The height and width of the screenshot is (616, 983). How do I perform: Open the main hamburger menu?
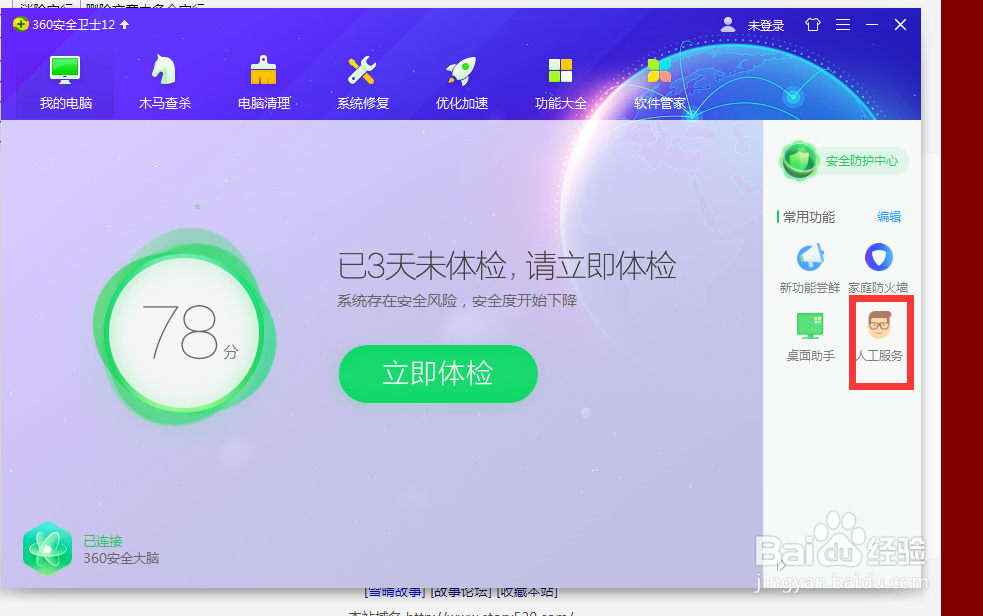(x=843, y=24)
